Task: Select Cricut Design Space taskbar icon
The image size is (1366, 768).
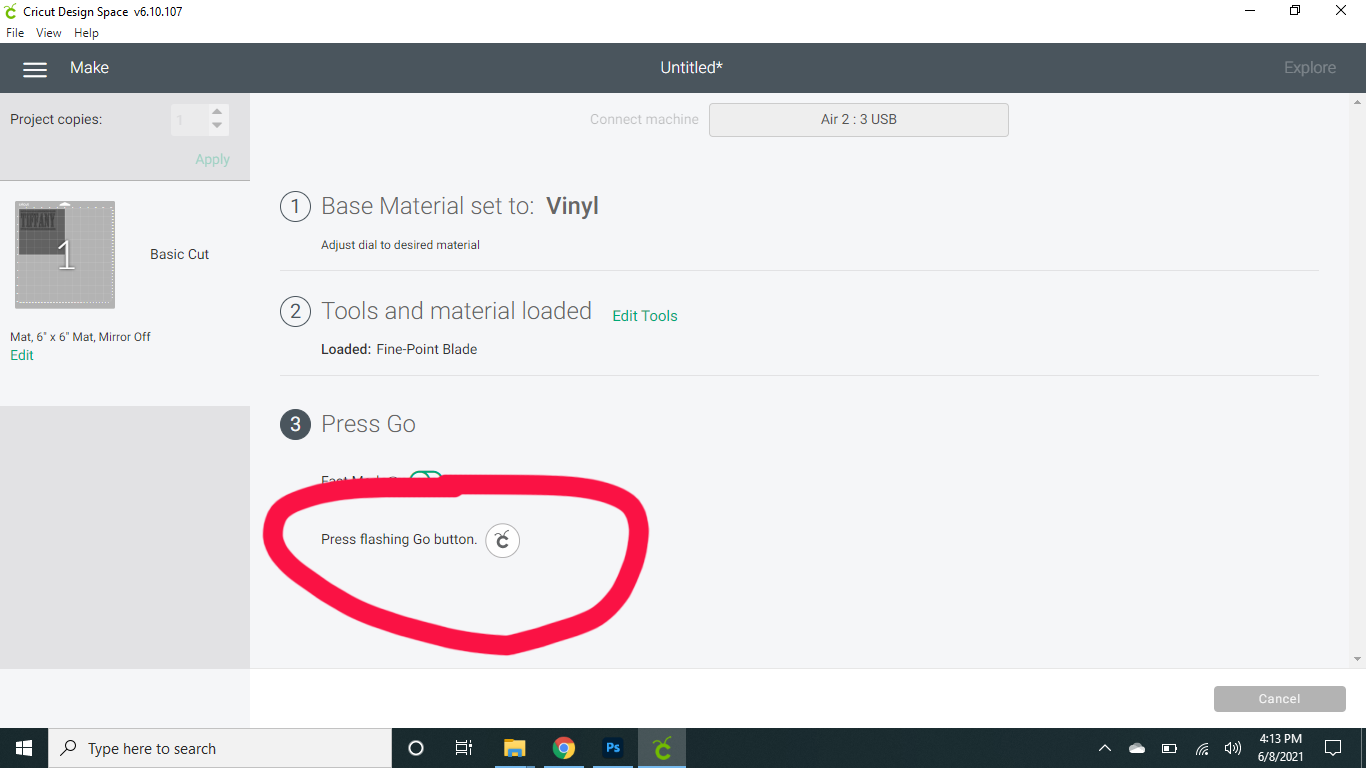Action: (662, 748)
